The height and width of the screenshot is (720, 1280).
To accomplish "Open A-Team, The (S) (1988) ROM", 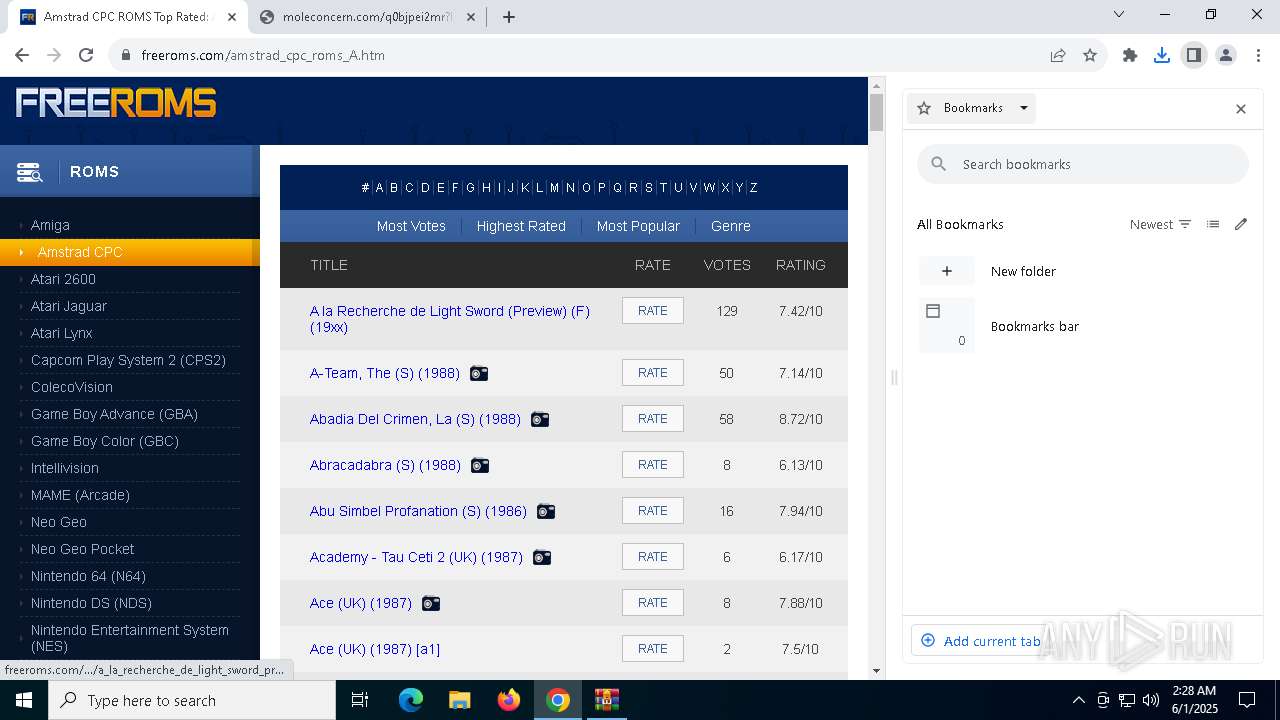I will click(385, 373).
